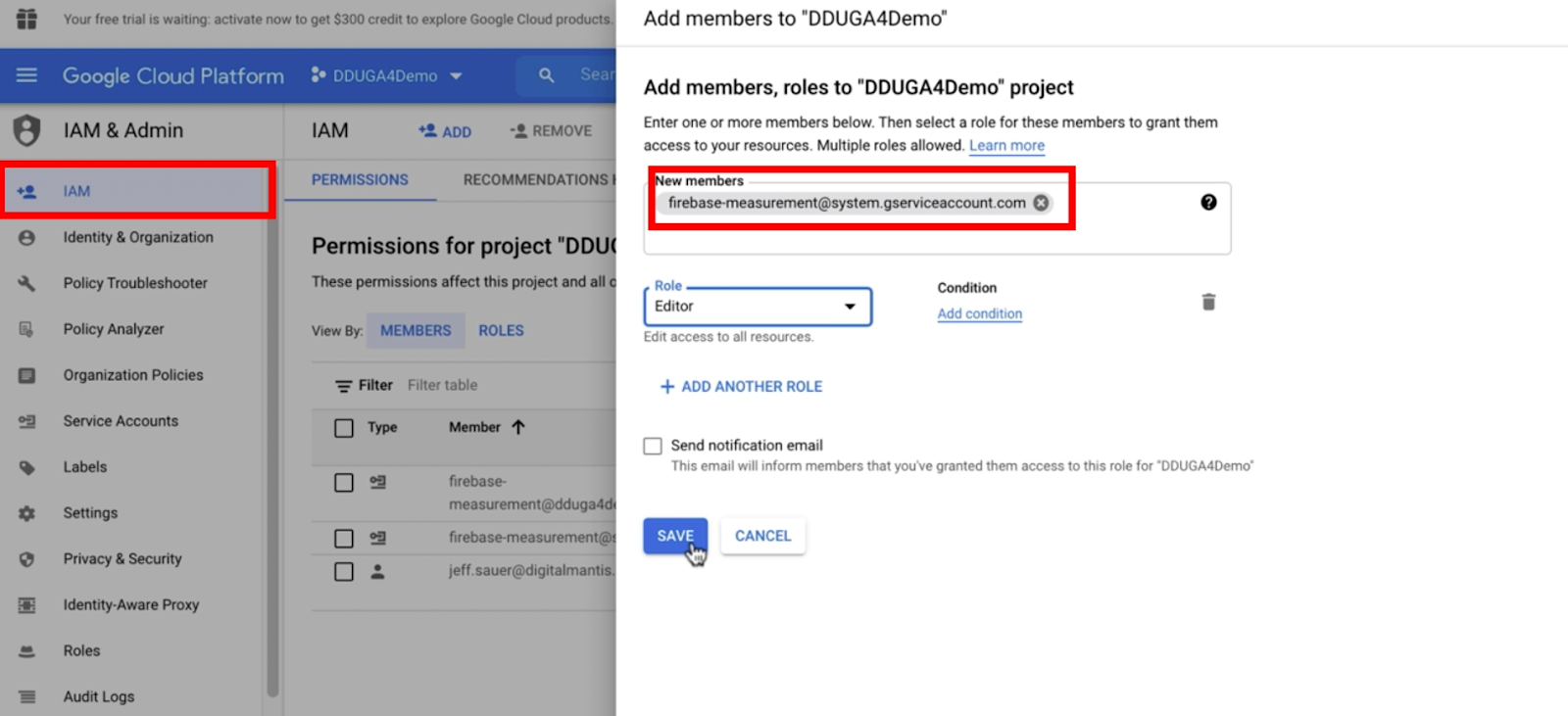
Task: Open Policy Analyzer page
Action: click(133, 329)
